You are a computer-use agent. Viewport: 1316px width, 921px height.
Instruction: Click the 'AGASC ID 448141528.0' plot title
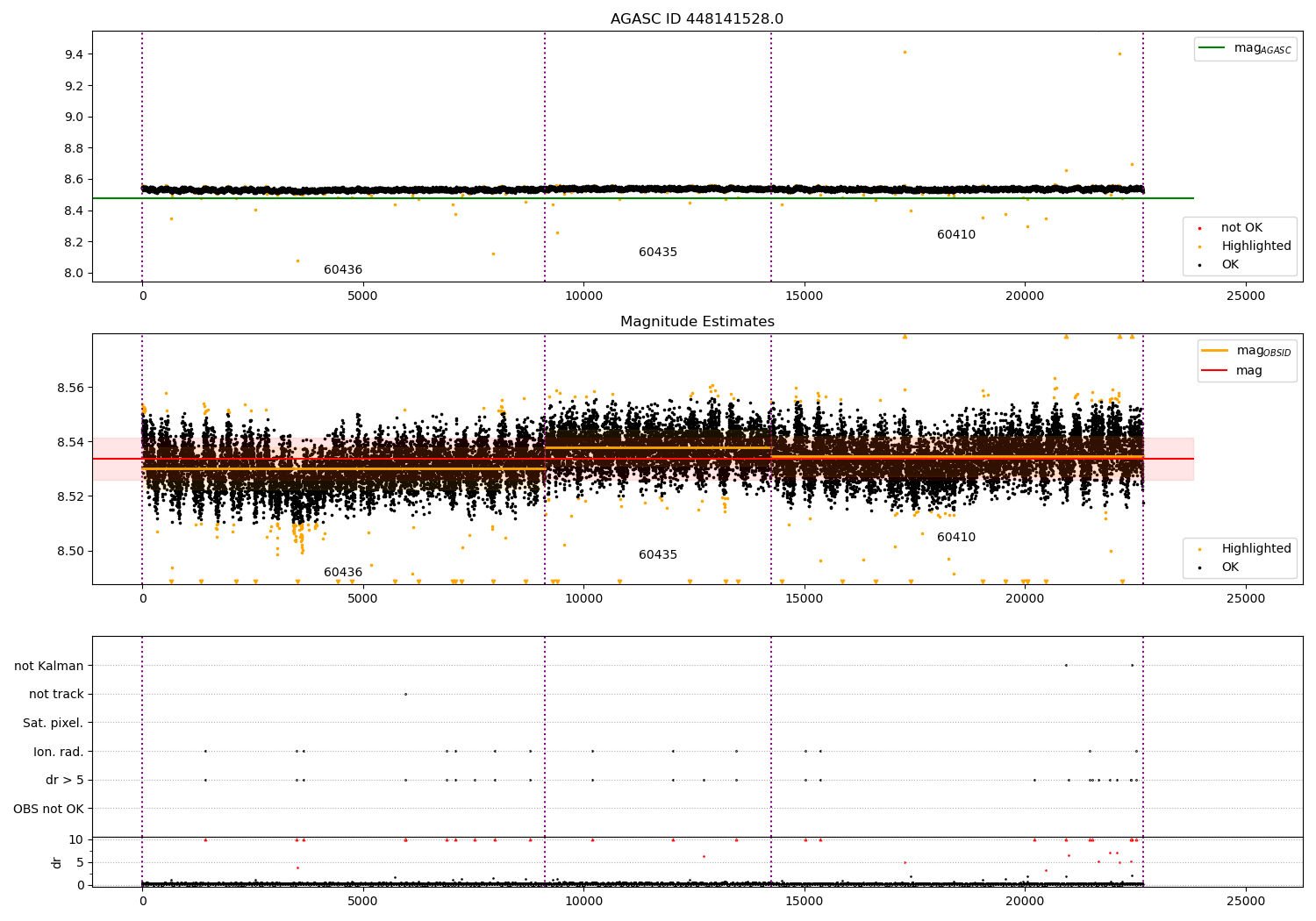(697, 19)
